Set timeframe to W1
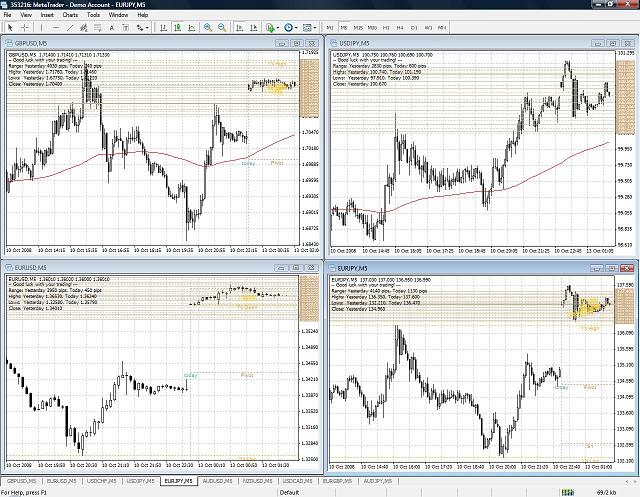640x497 pixels. pos(428,28)
